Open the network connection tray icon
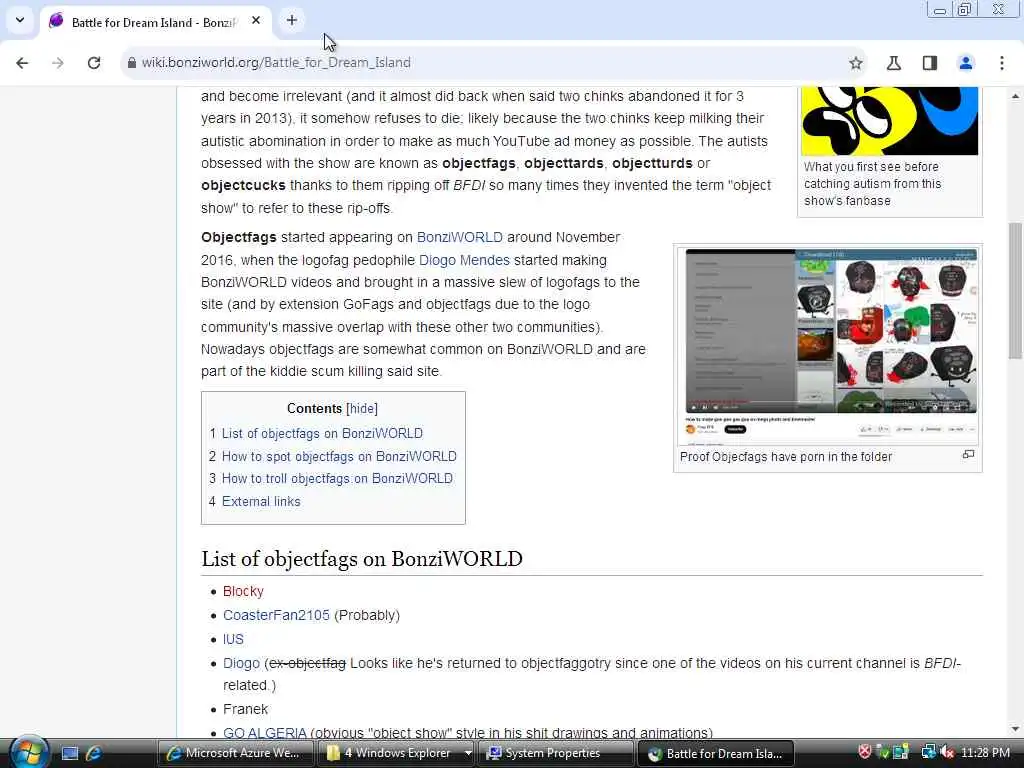The width and height of the screenshot is (1024, 768). pyautogui.click(x=928, y=752)
